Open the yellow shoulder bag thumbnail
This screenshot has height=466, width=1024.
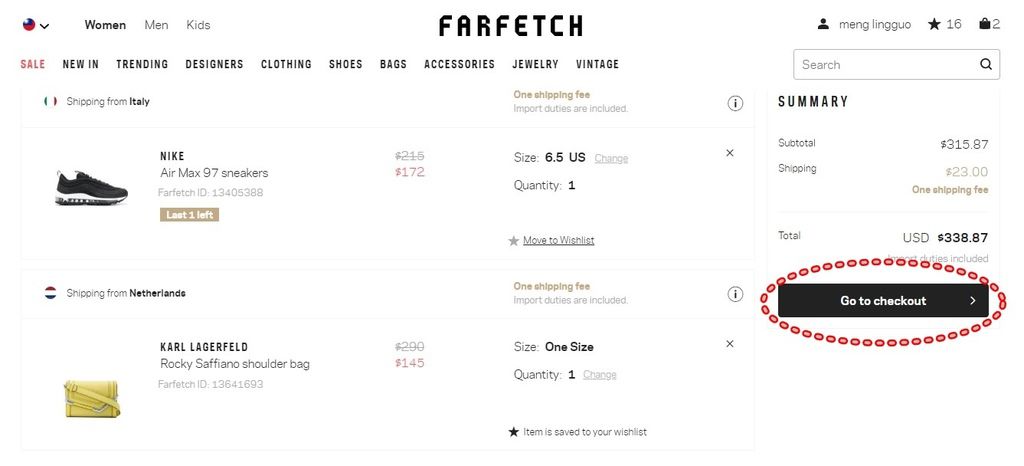click(92, 398)
